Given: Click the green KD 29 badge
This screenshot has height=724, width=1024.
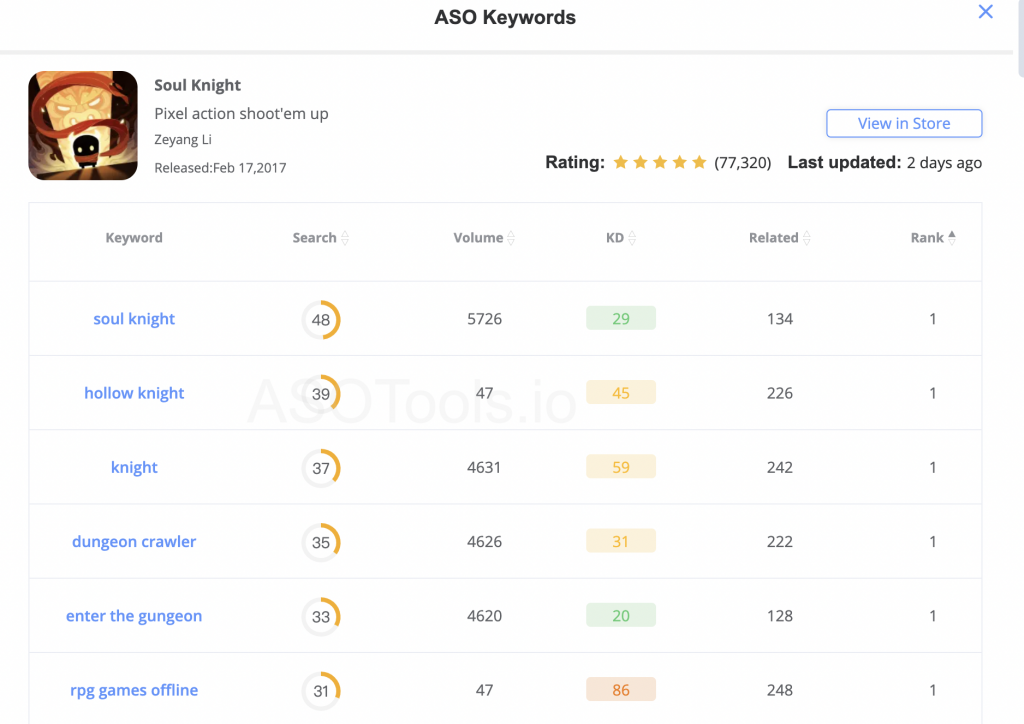Looking at the screenshot, I should (x=621, y=318).
